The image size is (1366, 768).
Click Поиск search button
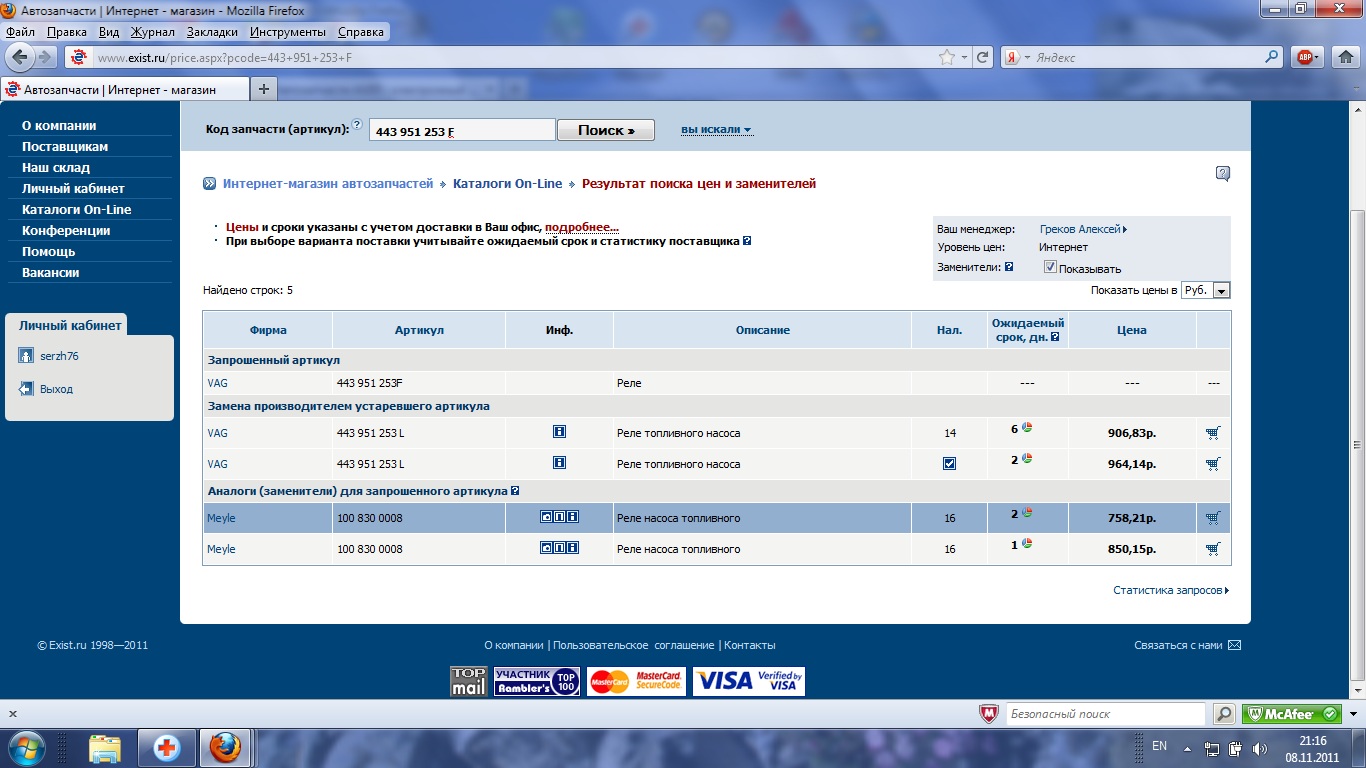coord(606,130)
